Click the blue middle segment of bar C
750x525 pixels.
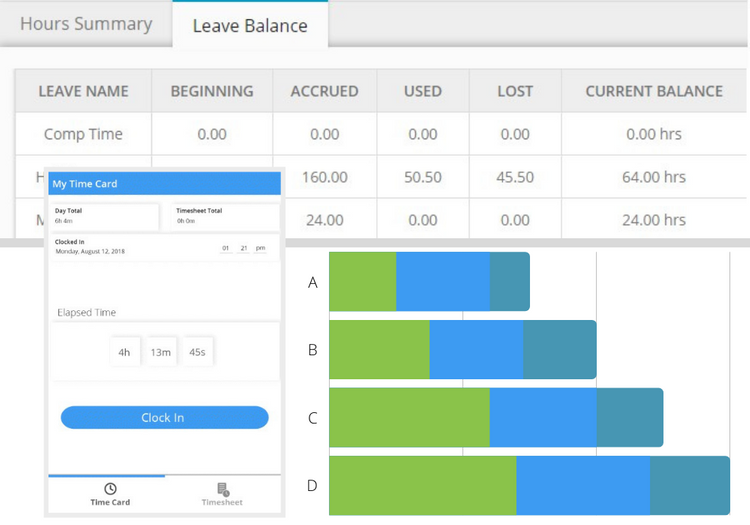(x=543, y=417)
